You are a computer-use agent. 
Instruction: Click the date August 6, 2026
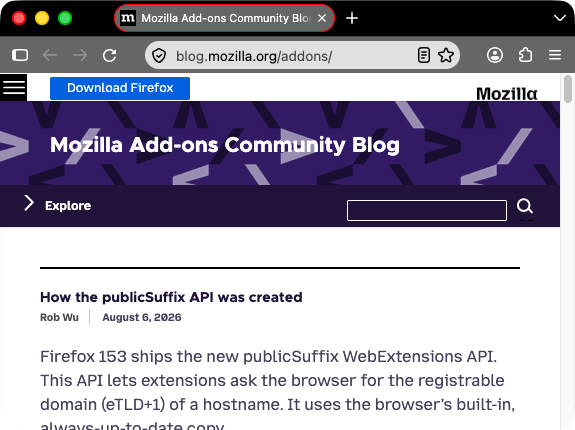point(142,317)
